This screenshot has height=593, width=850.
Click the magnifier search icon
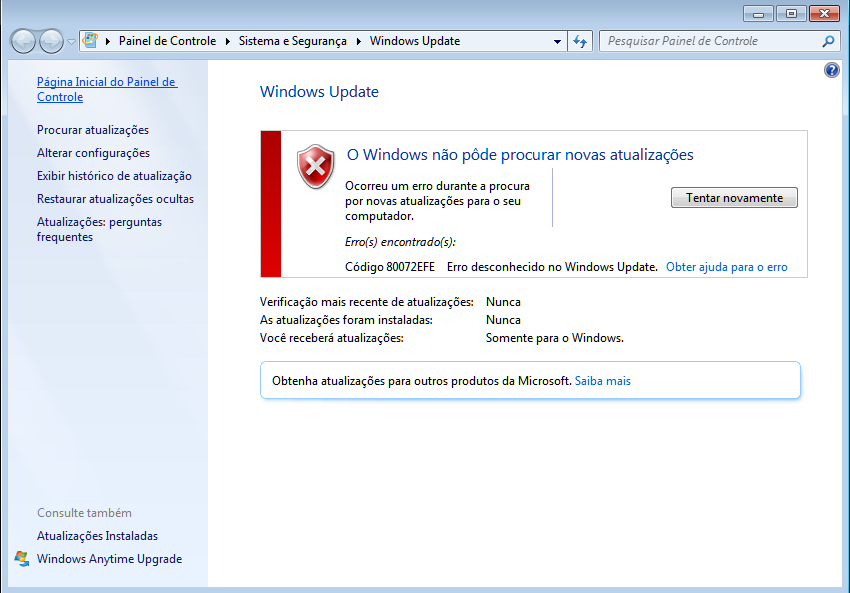828,41
